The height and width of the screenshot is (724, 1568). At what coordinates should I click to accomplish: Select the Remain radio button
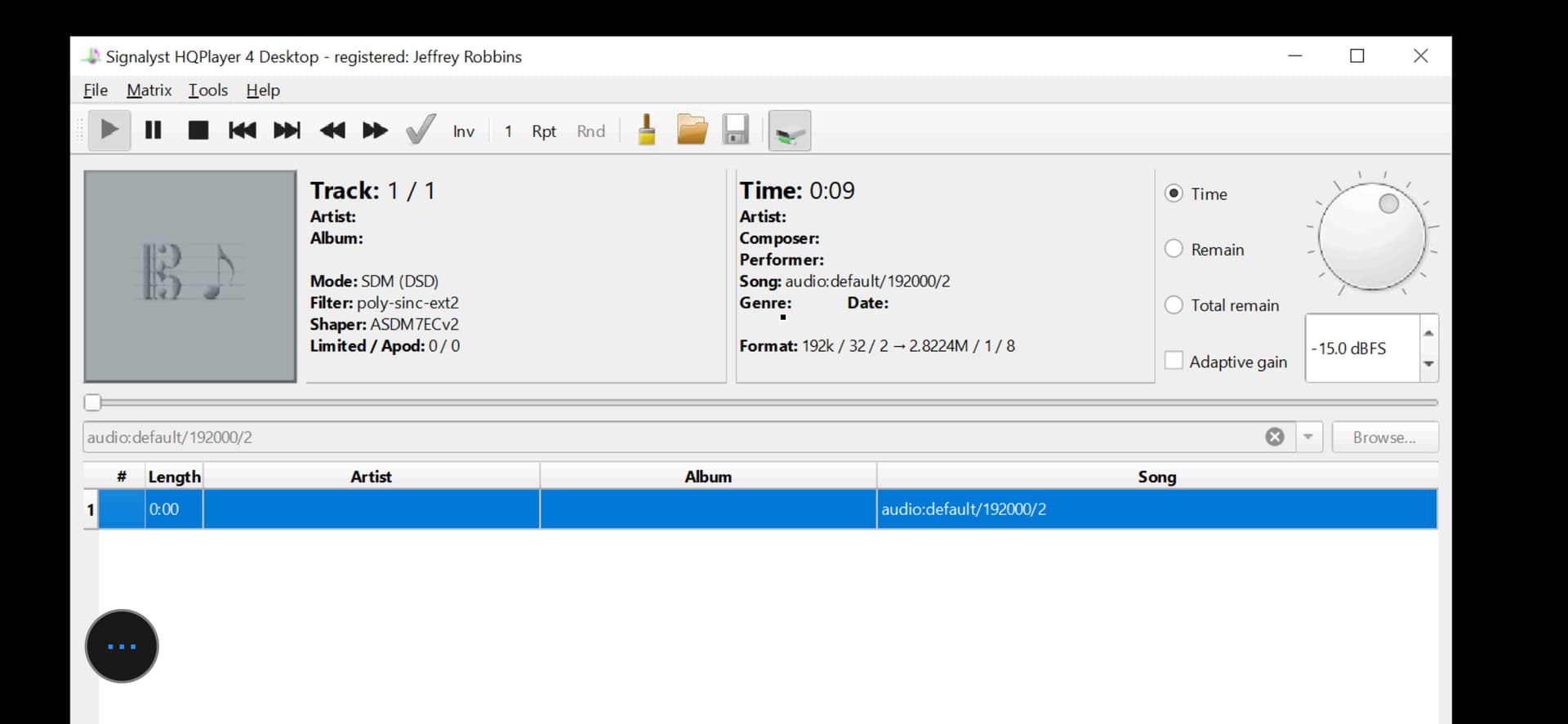point(1174,249)
